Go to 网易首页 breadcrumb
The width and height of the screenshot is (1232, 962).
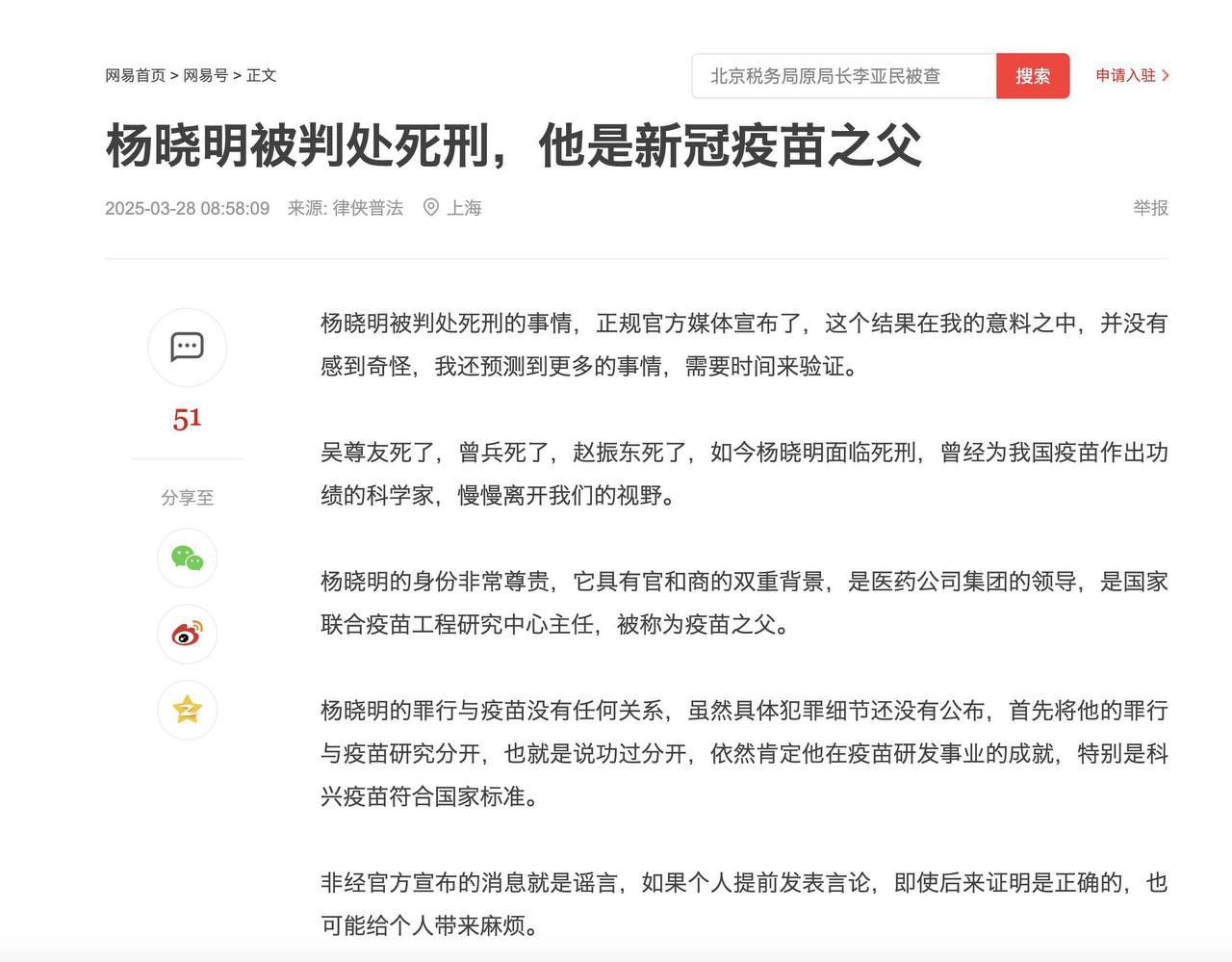point(135,75)
